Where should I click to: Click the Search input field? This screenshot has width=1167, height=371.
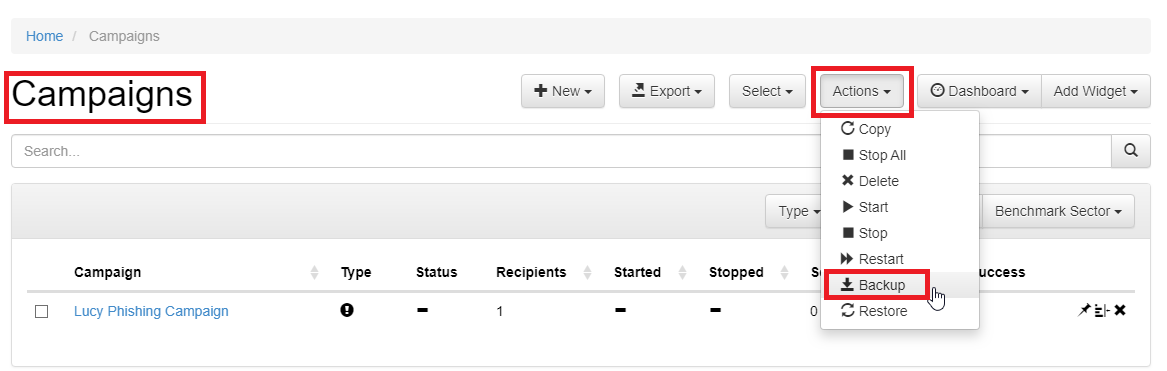(561, 151)
